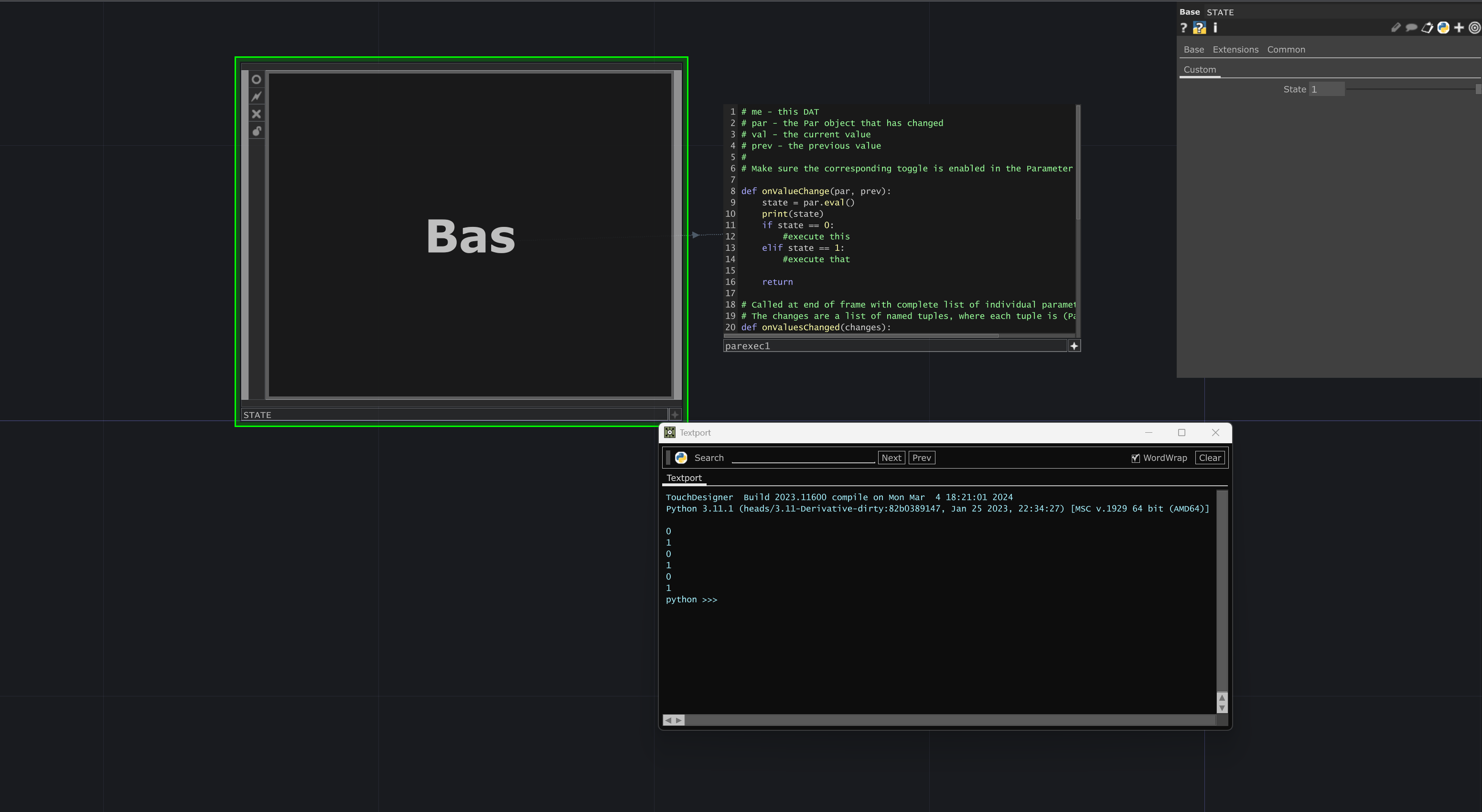Expand STATE node bottom-right plus button
This screenshot has width=1482, height=812.
(675, 415)
